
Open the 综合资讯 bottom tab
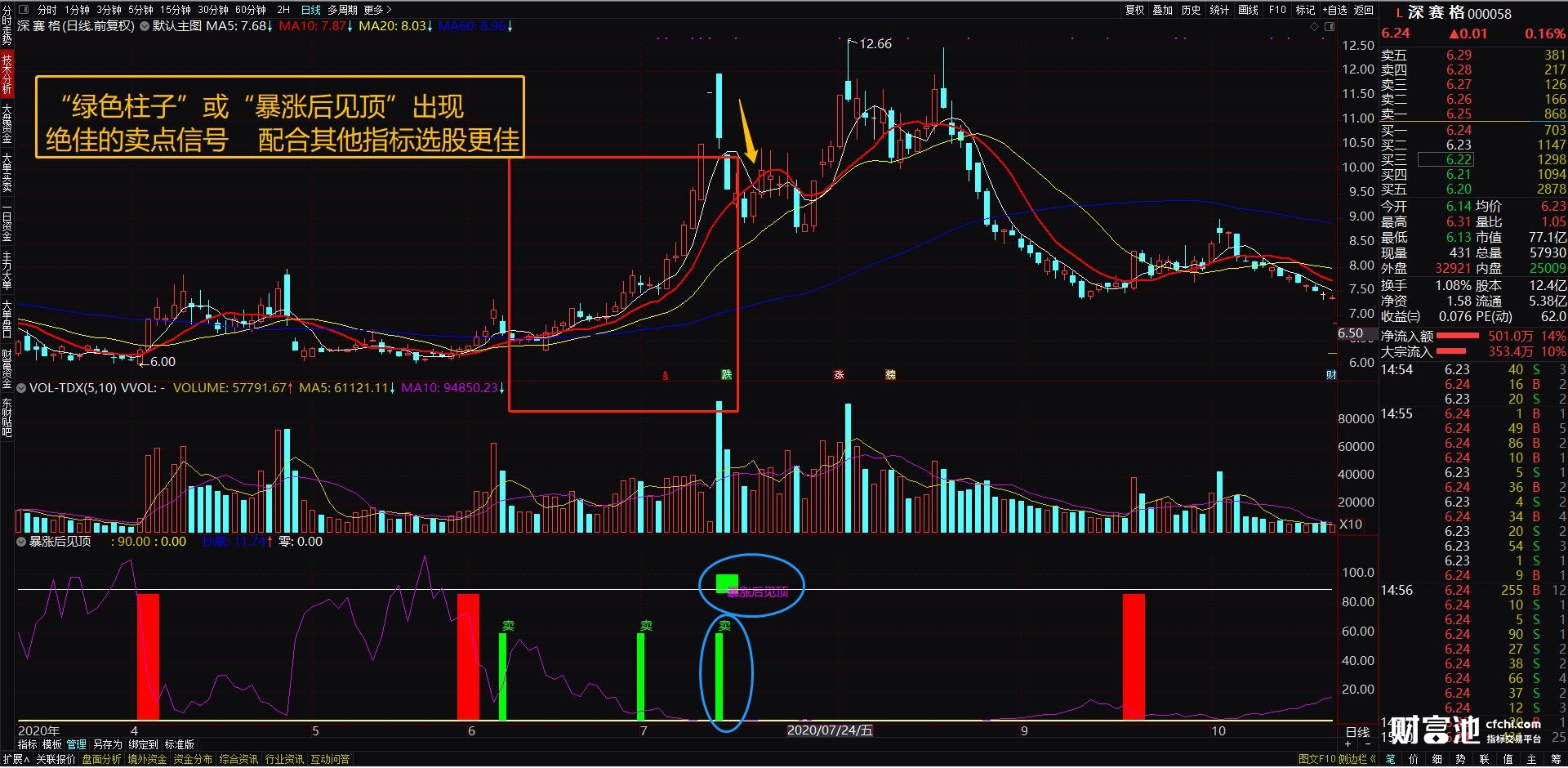tap(238, 760)
